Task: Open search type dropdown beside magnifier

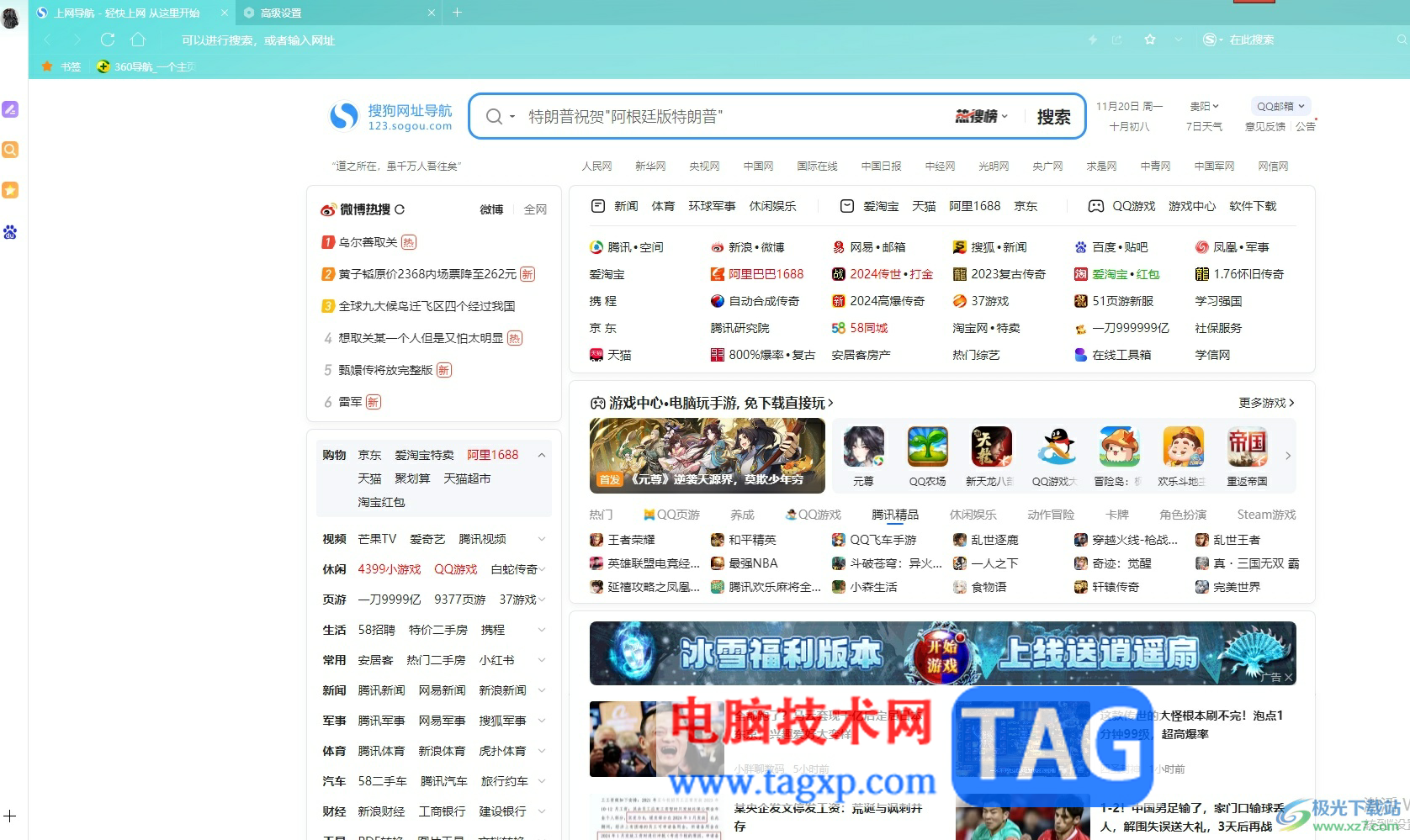Action: [512, 117]
